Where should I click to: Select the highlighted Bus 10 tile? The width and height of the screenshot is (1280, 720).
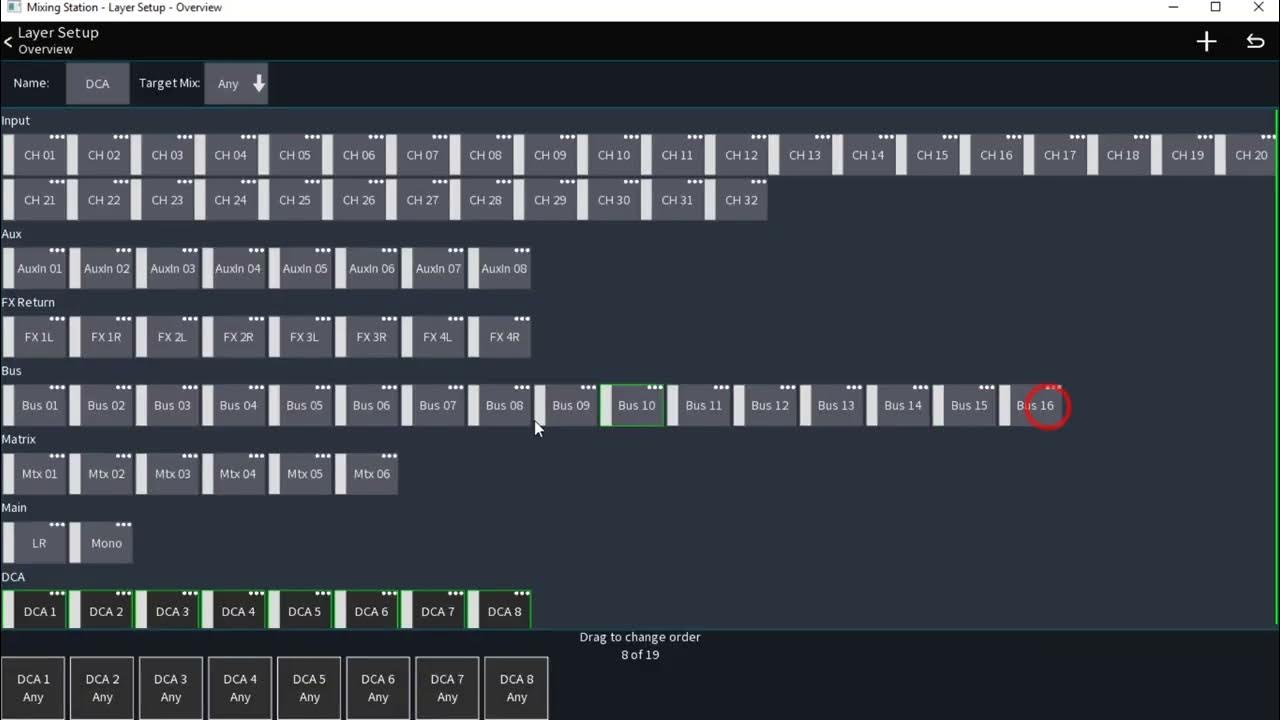point(633,405)
